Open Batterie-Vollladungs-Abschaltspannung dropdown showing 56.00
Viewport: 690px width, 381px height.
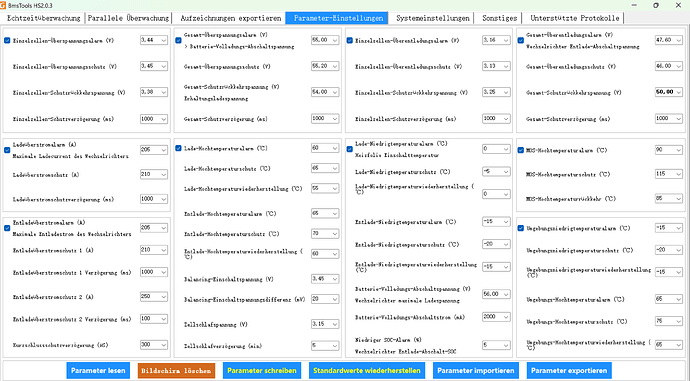click(x=496, y=294)
